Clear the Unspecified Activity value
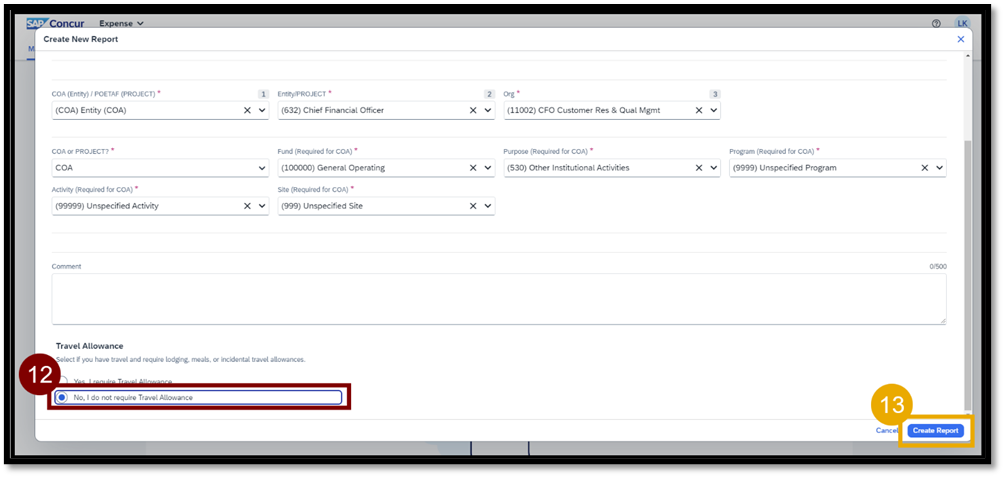Viewport: 1004px width, 477px height. (x=247, y=206)
